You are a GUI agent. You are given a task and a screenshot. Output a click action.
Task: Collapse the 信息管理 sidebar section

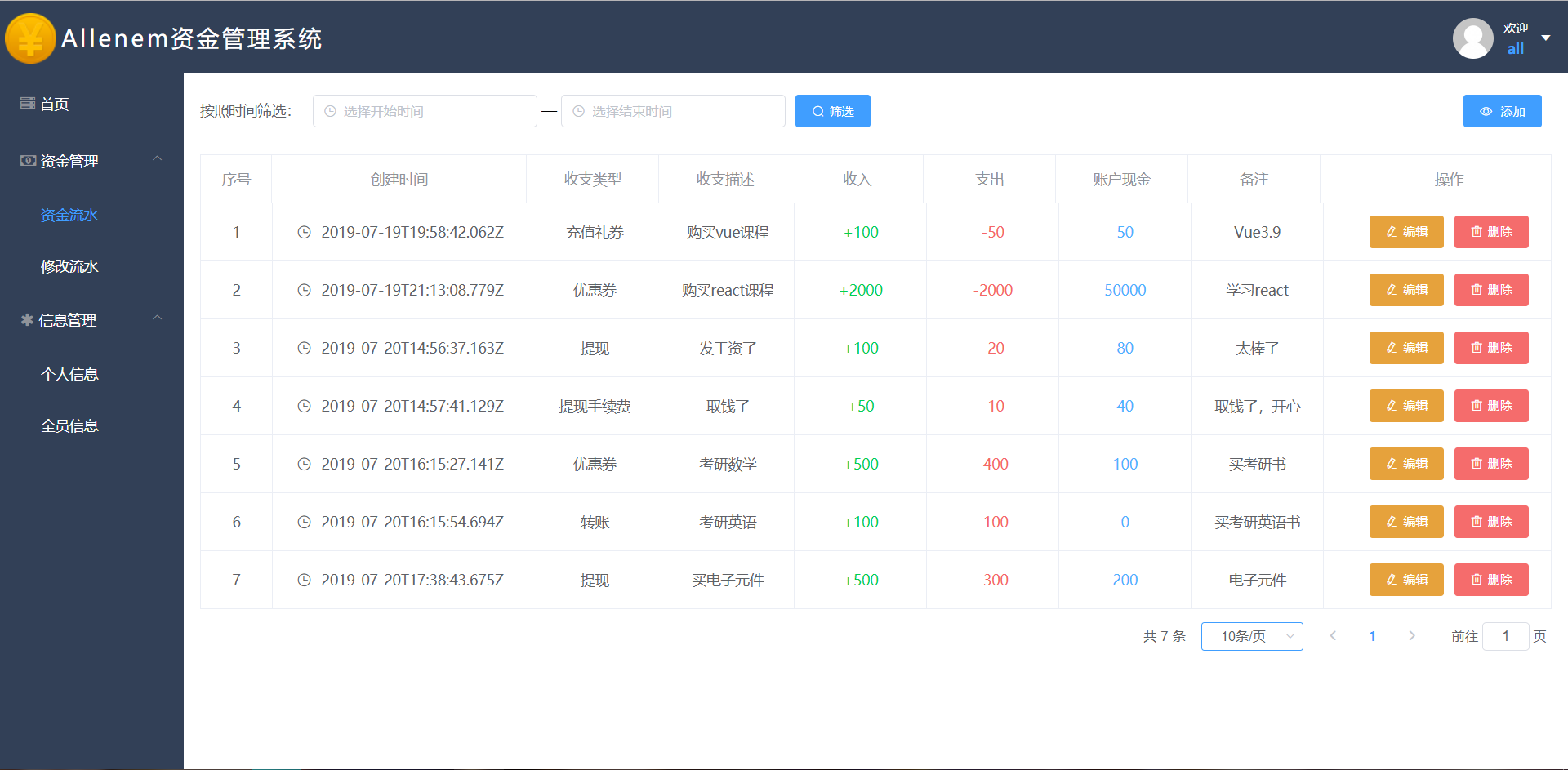pyautogui.click(x=158, y=318)
